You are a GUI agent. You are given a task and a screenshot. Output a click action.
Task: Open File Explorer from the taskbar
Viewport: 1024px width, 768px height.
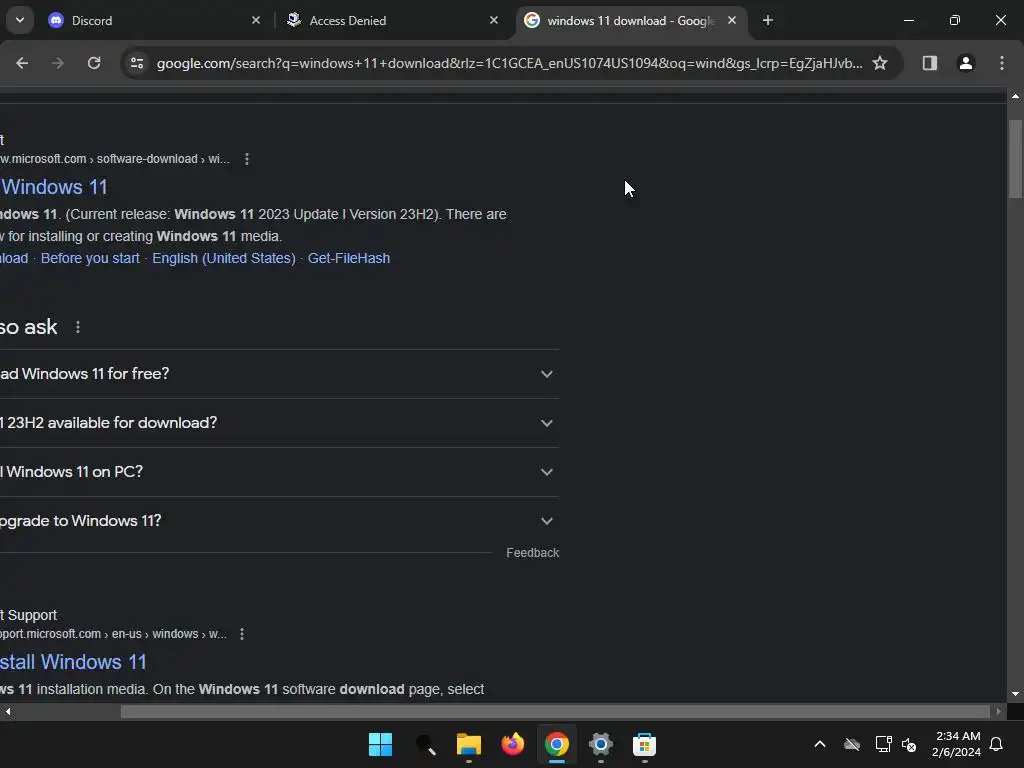[x=469, y=744]
